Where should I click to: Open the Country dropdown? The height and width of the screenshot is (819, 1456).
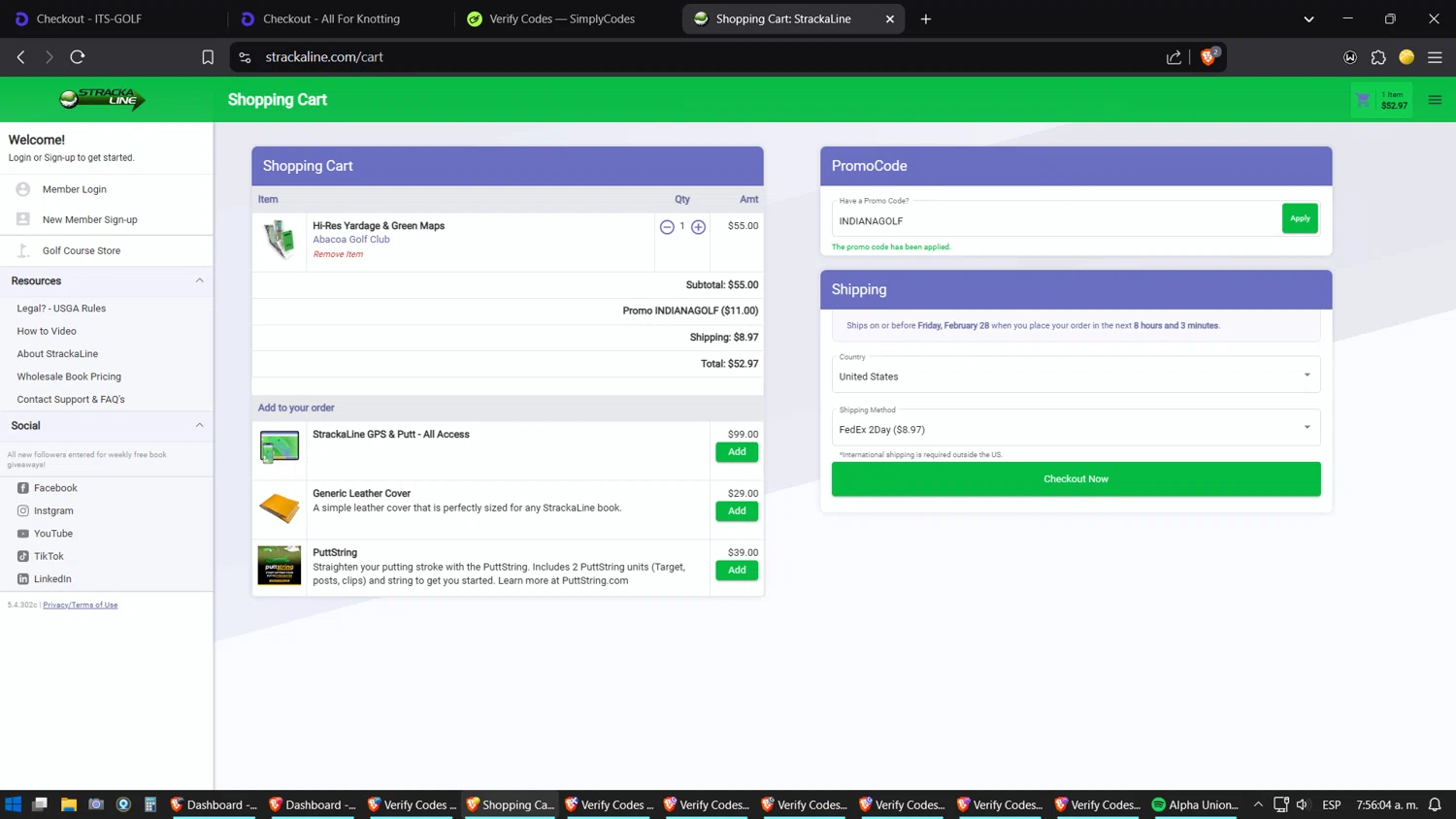click(x=1075, y=375)
